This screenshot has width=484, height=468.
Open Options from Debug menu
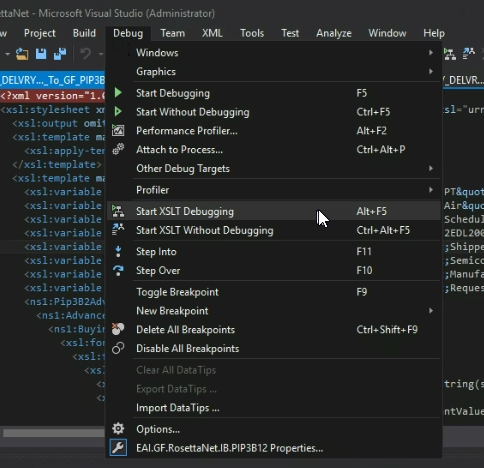click(274, 429)
